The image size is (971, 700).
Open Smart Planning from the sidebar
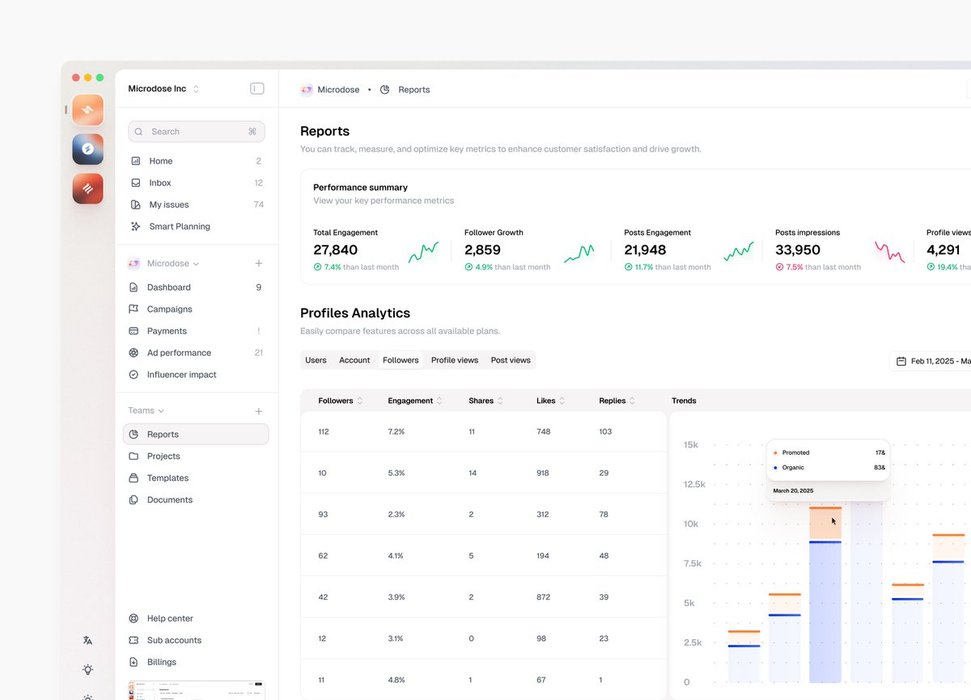(179, 227)
